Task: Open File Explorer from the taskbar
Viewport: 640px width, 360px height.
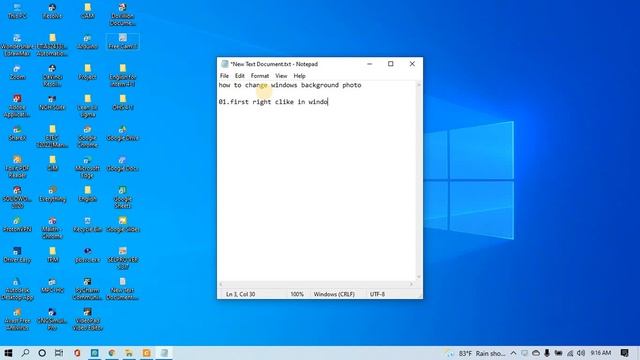Action: coord(129,353)
